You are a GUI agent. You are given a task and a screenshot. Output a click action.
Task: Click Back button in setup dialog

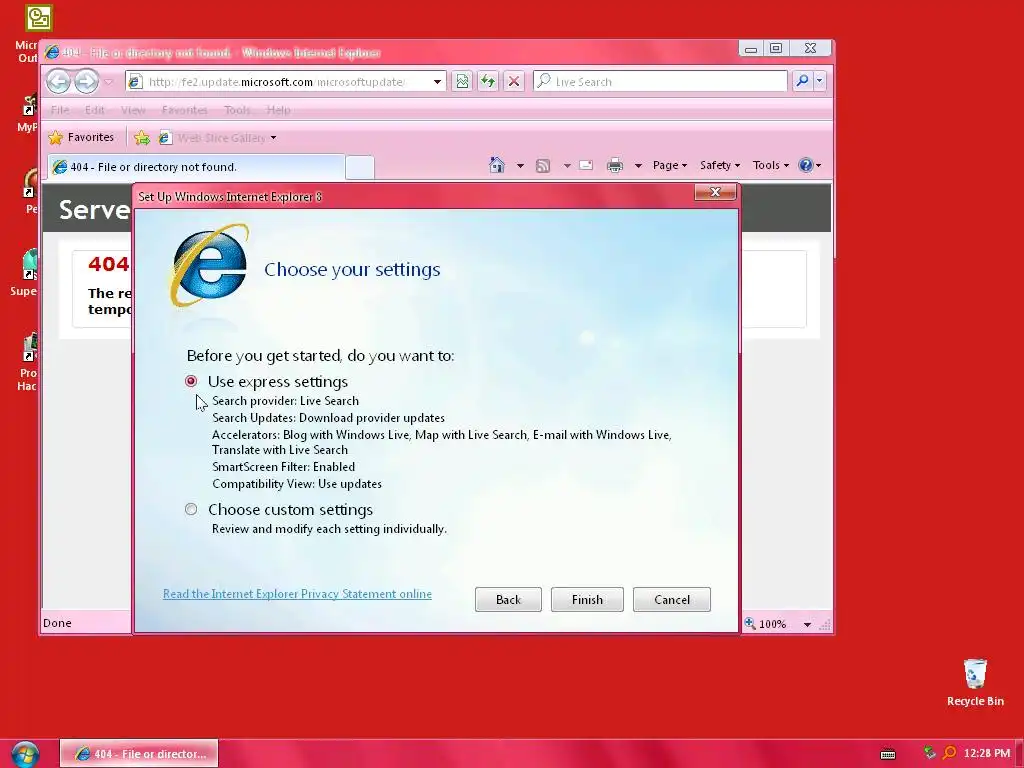(x=508, y=600)
